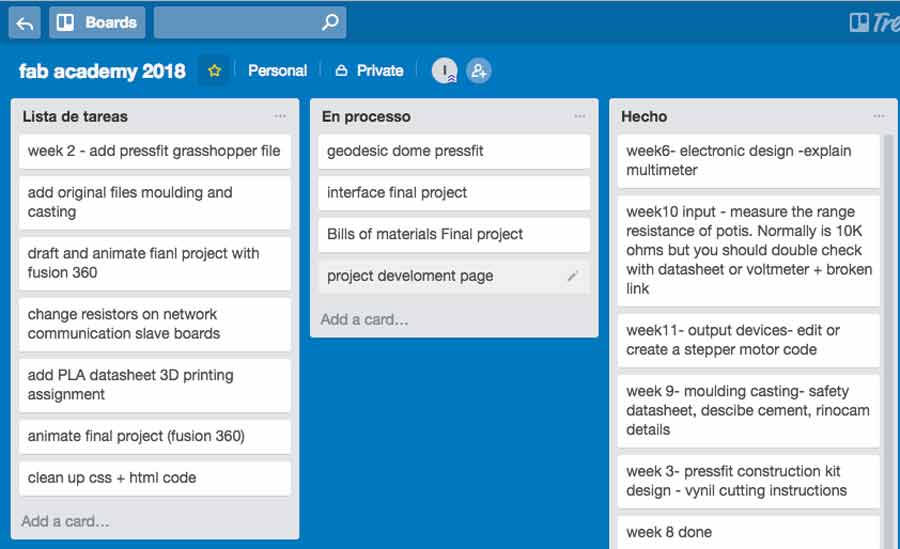Click the fab academy 2018 board title
This screenshot has height=549, width=900.
click(x=102, y=71)
